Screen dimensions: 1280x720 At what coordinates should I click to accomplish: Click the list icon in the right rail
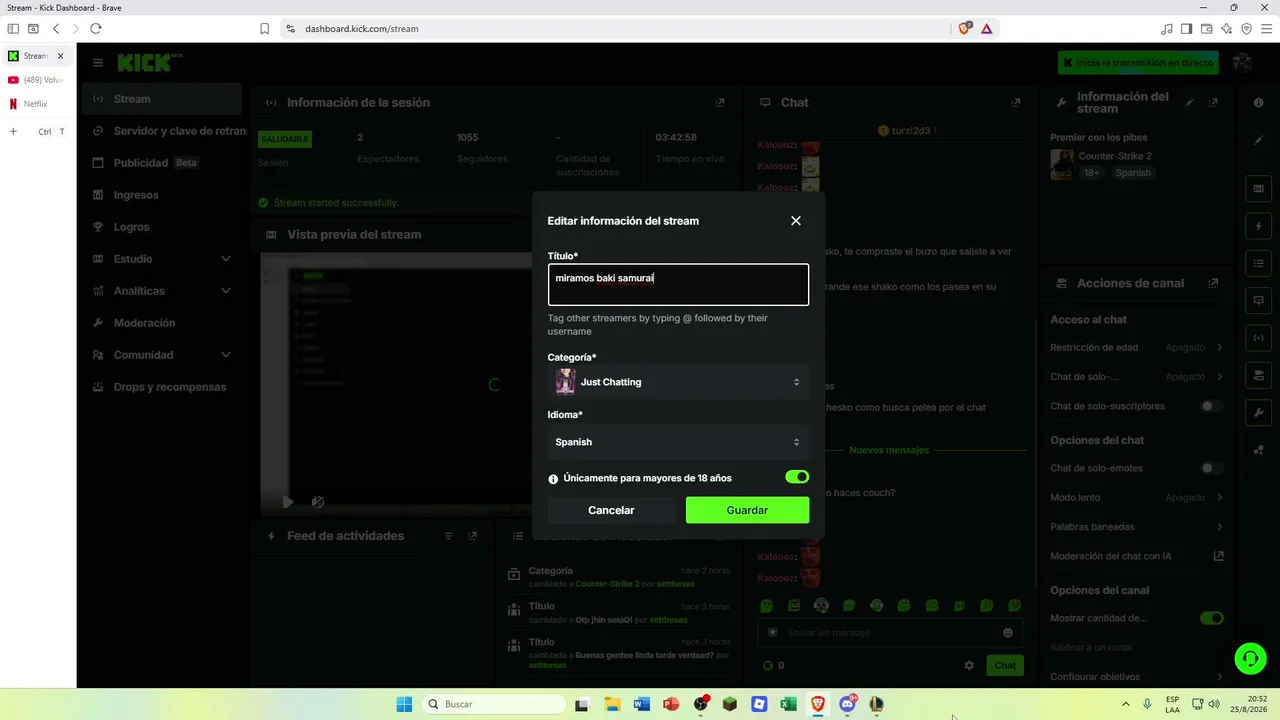point(1258,263)
